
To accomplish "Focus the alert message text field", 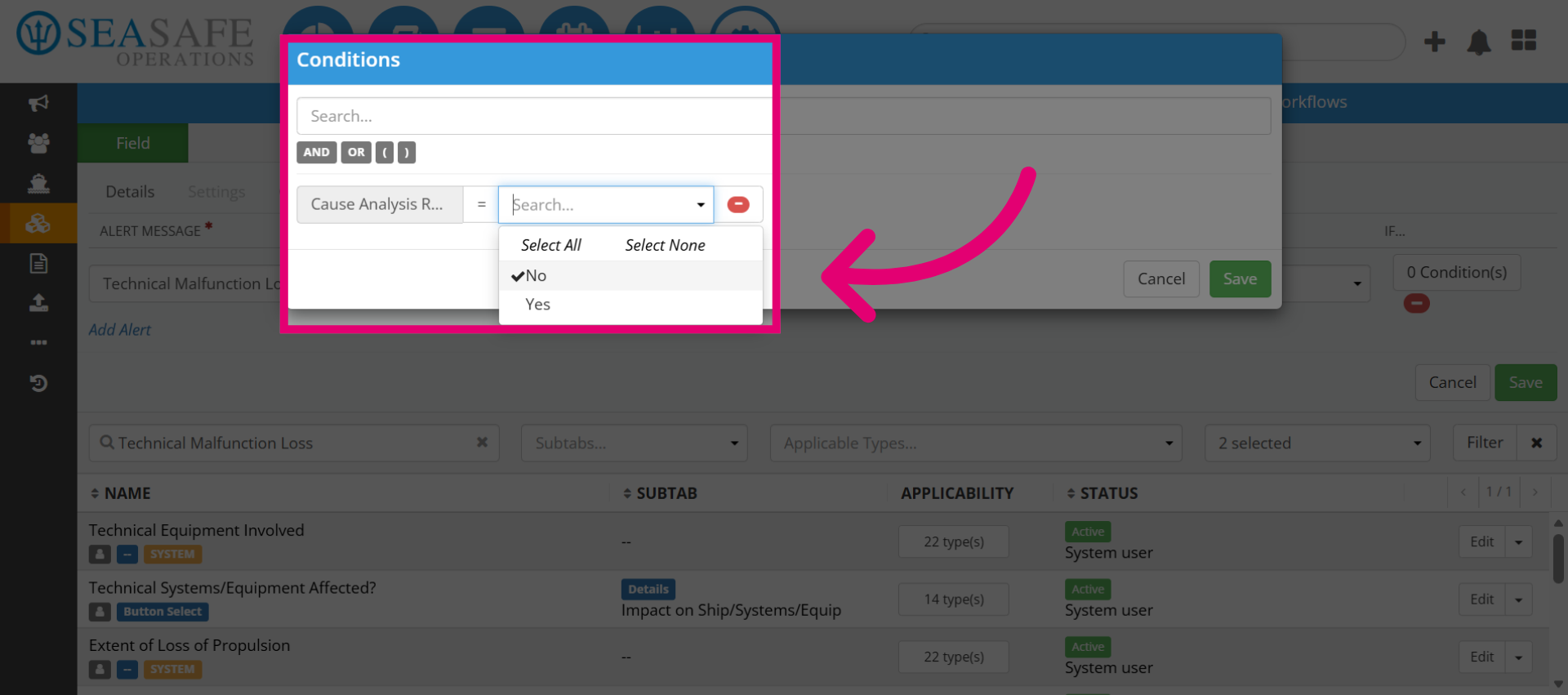I will click(185, 283).
